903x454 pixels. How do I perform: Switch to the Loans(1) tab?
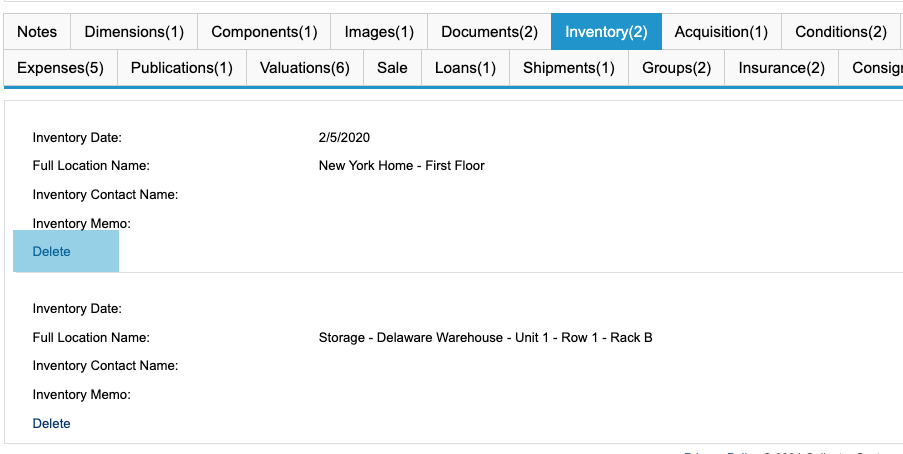tap(465, 68)
